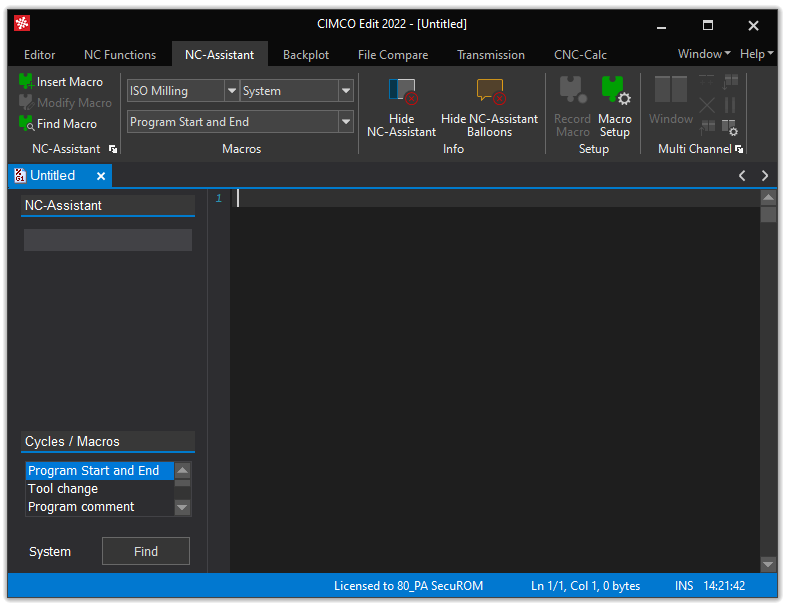Click the multi channel down-arrow columns icon
This screenshot has width=788, height=607.
[730, 81]
